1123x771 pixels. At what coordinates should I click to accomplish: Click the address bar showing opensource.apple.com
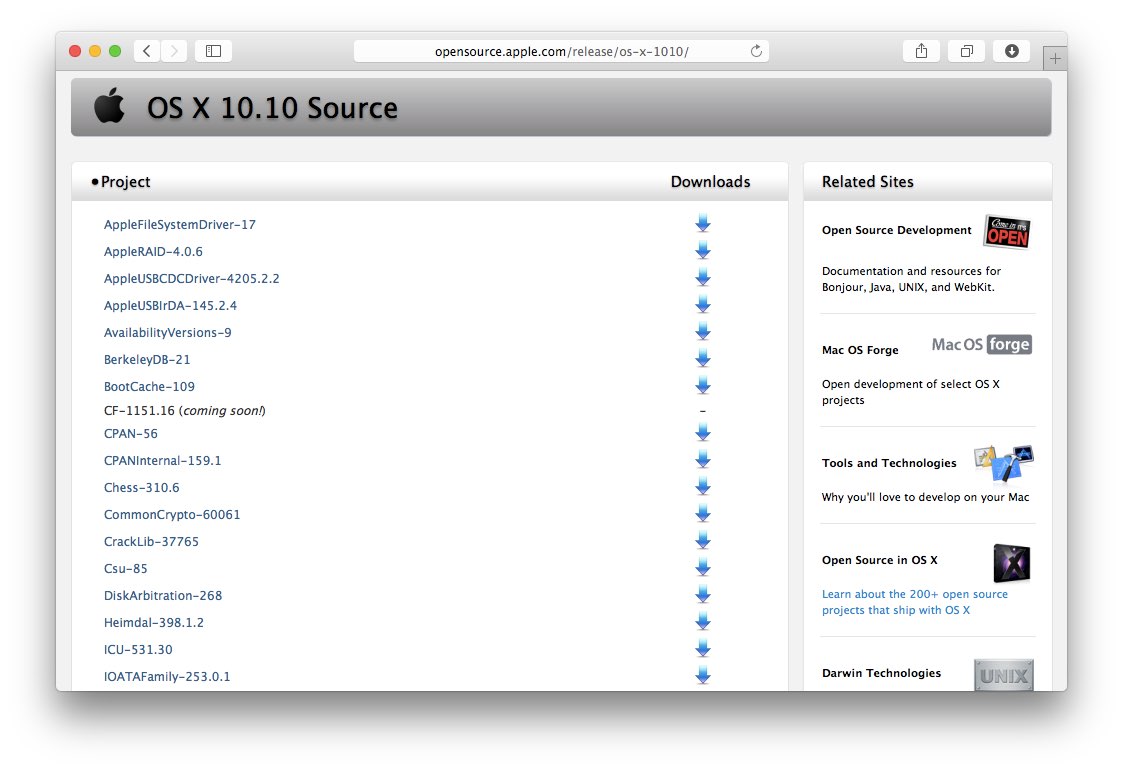[x=561, y=51]
